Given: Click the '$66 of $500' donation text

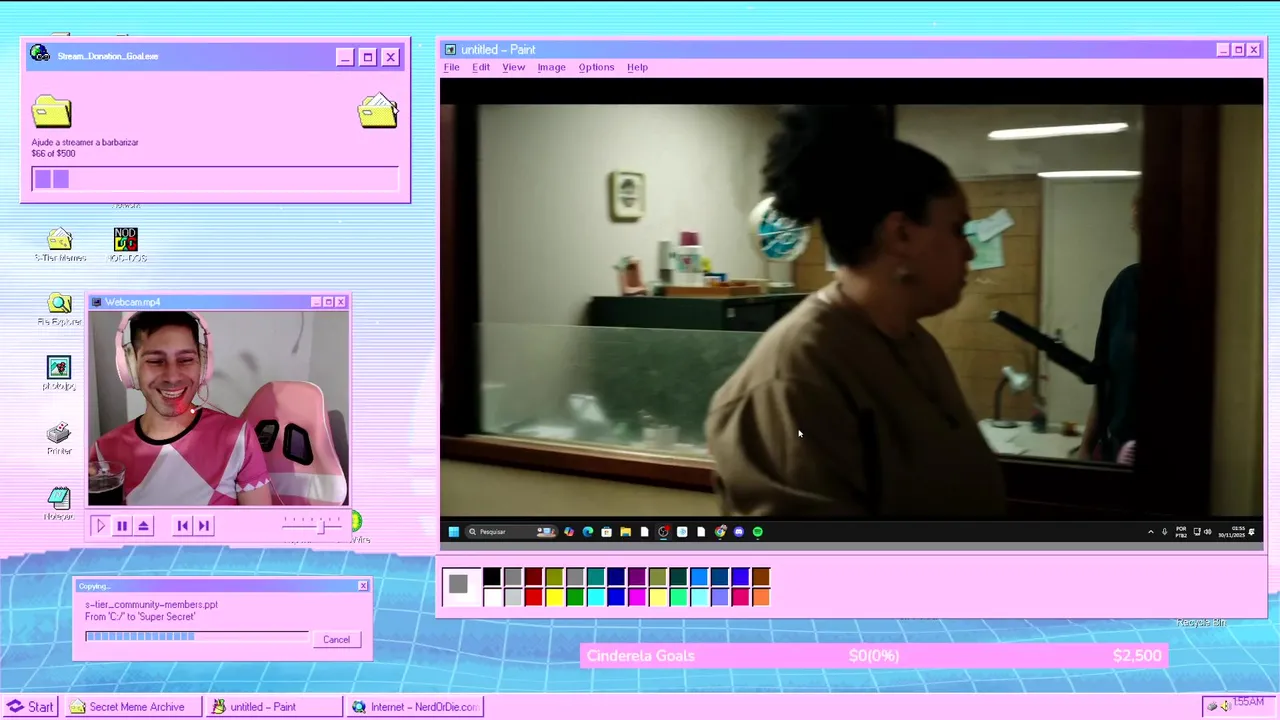Looking at the screenshot, I should click(x=53, y=154).
